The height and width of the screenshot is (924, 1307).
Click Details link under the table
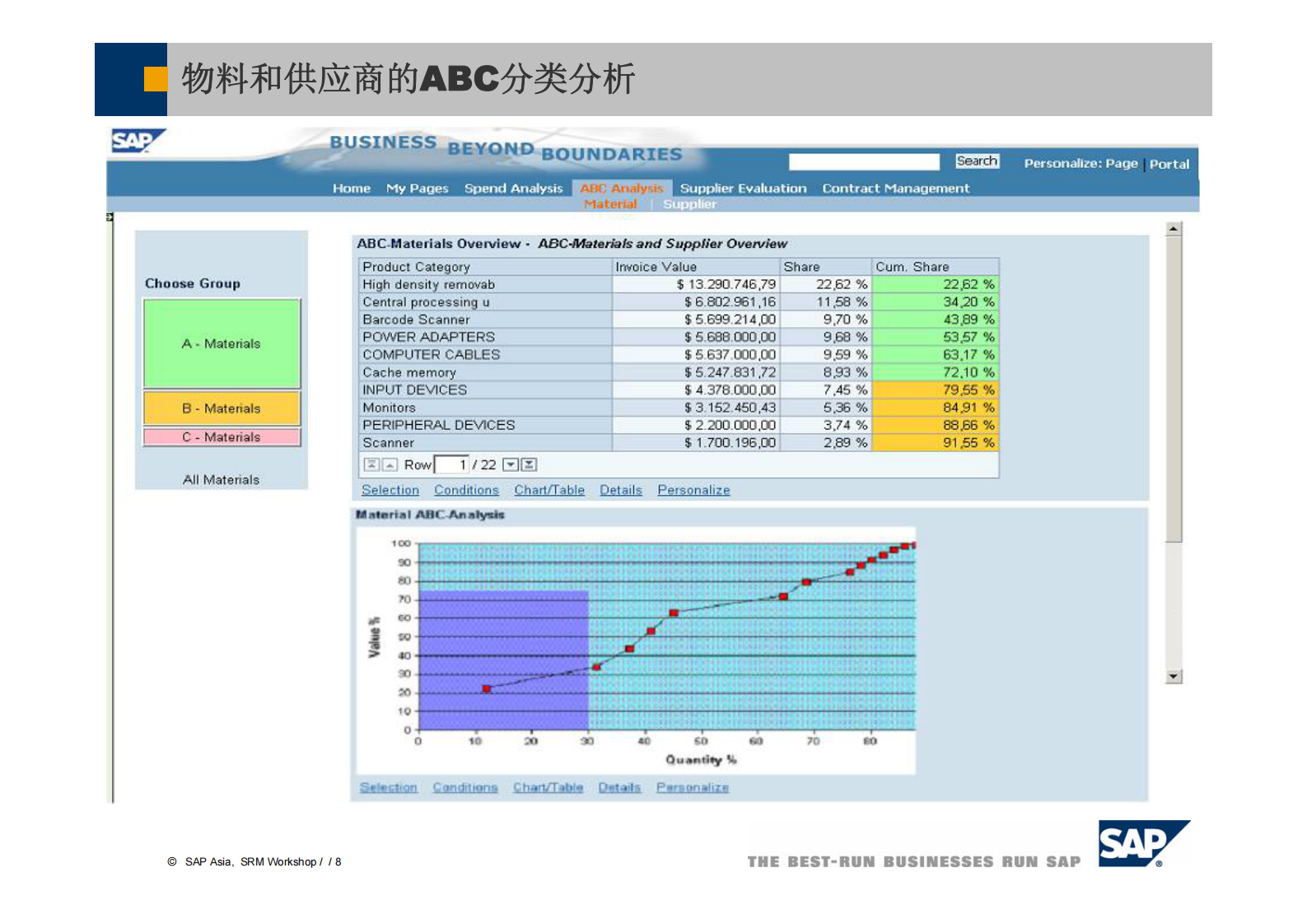point(621,490)
